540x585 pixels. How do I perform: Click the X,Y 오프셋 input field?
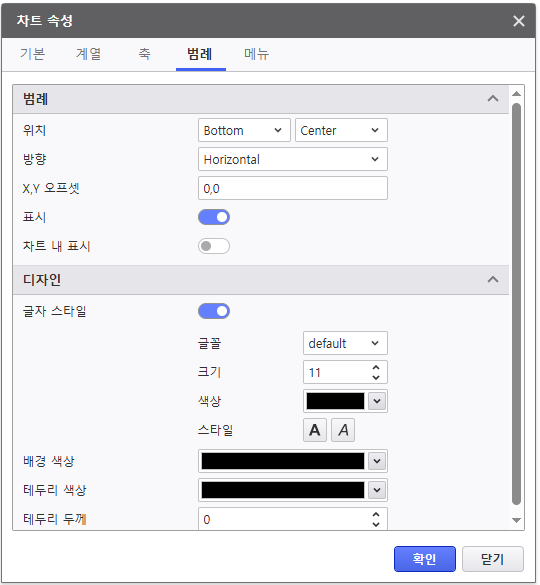click(293, 188)
